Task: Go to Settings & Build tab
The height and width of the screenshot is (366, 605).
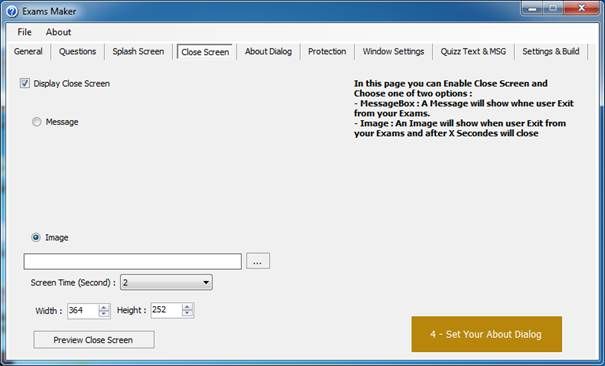Action: tap(551, 51)
